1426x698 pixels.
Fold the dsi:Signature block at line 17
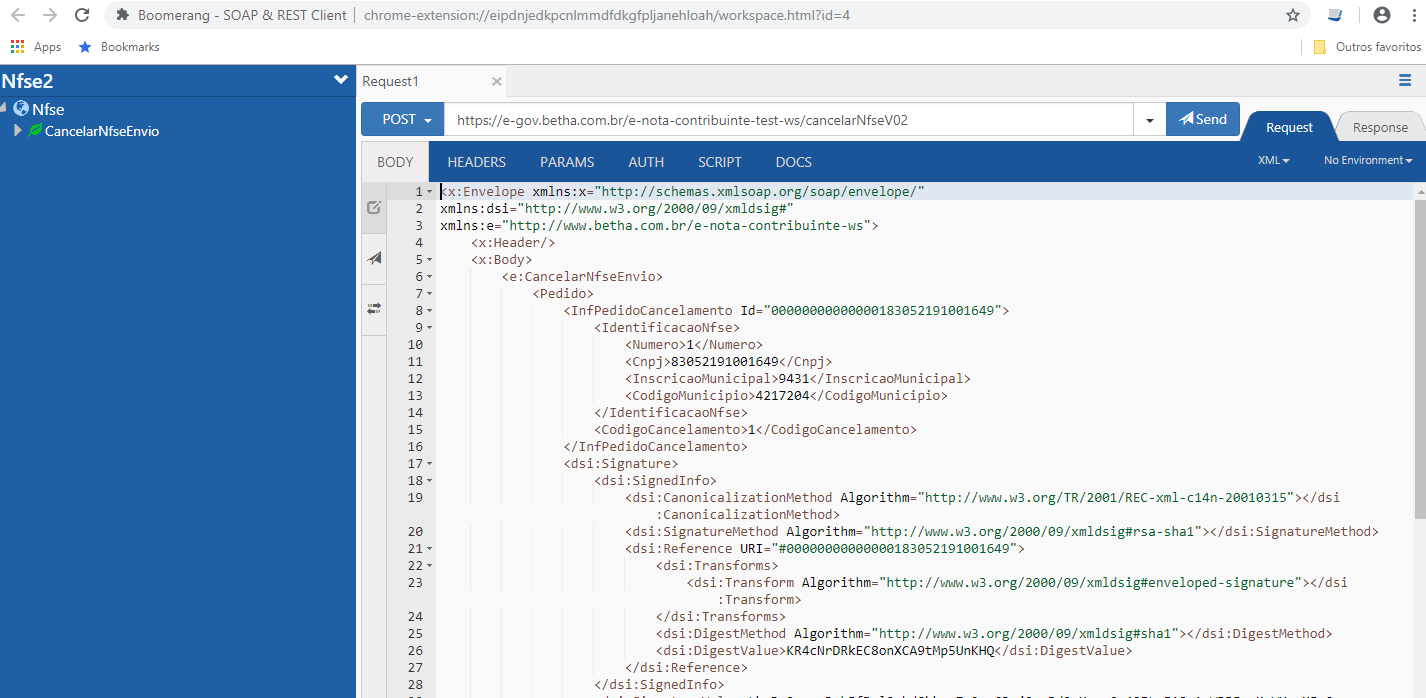pos(430,464)
